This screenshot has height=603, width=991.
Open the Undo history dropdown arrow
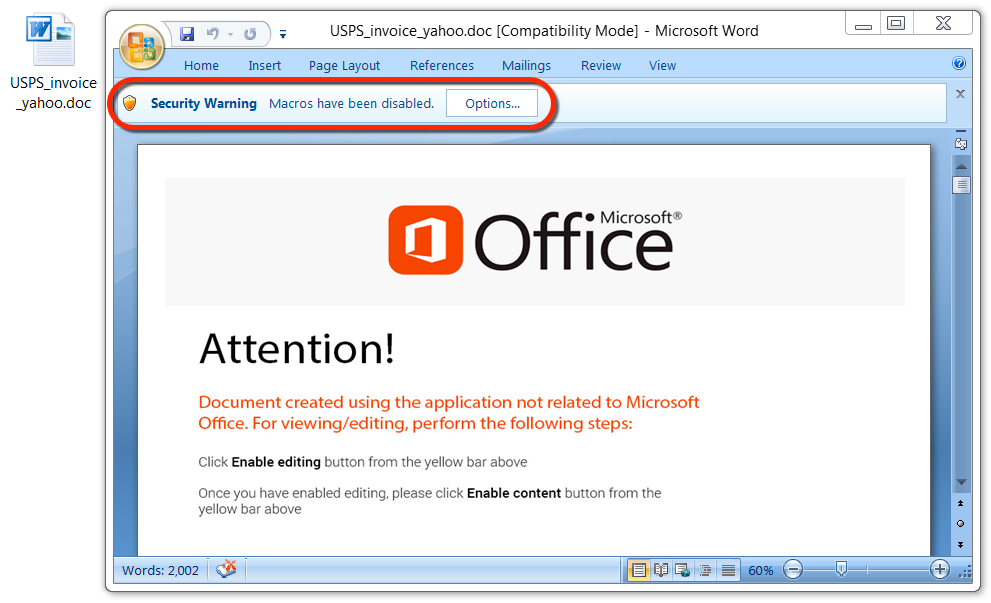(x=231, y=34)
